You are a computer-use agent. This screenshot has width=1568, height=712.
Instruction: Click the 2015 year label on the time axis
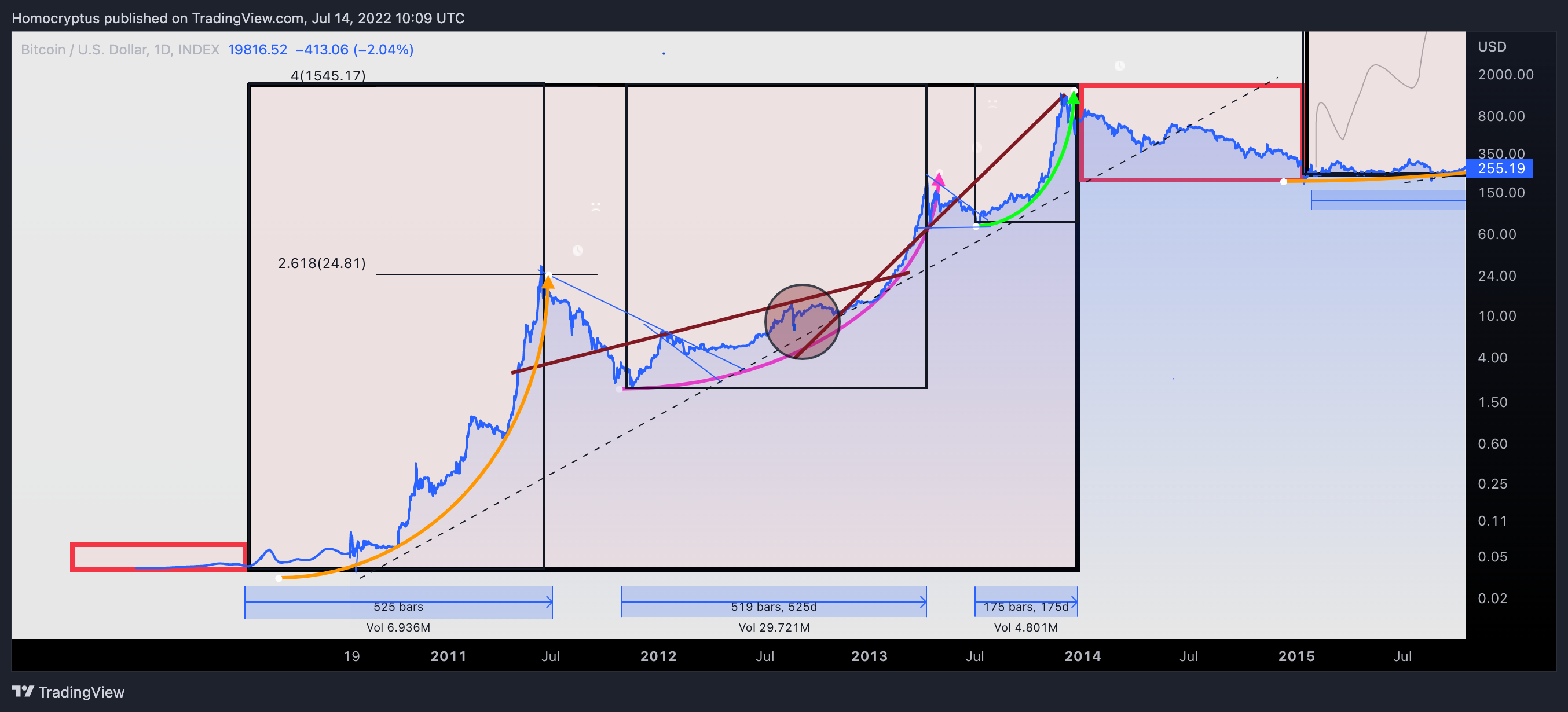tap(1296, 656)
